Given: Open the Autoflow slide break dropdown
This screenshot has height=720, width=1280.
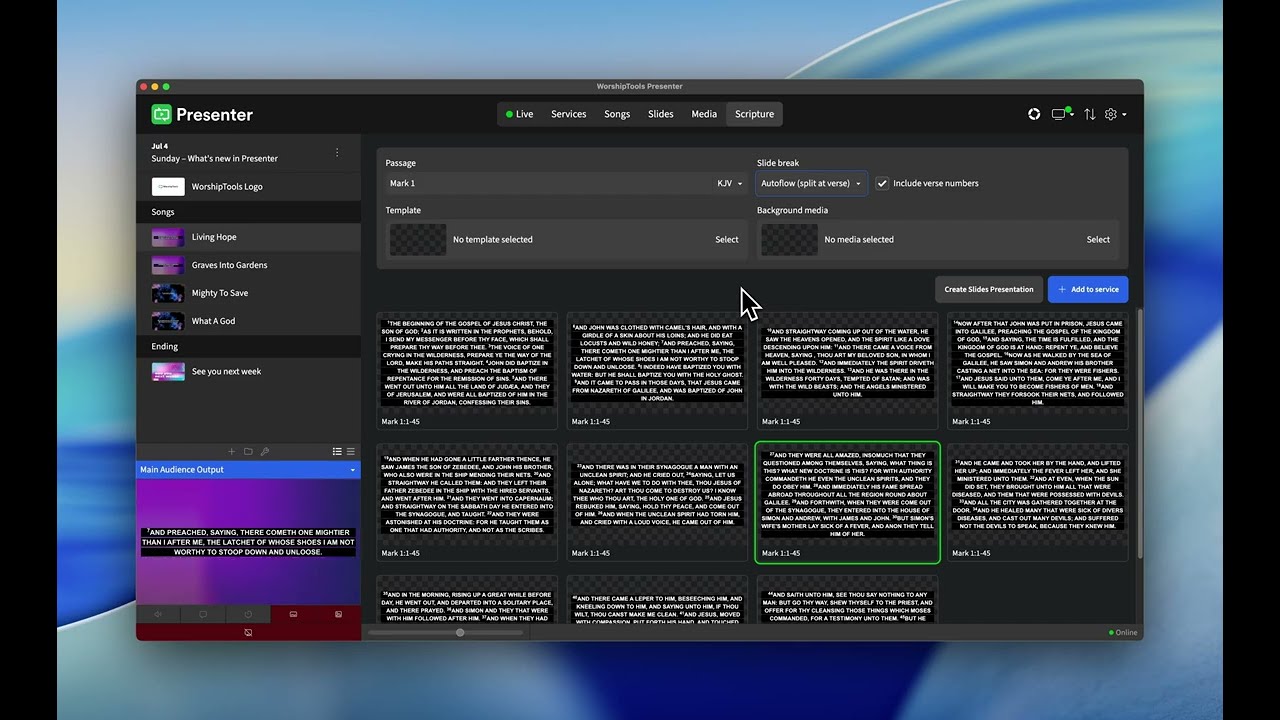Looking at the screenshot, I should pos(811,183).
